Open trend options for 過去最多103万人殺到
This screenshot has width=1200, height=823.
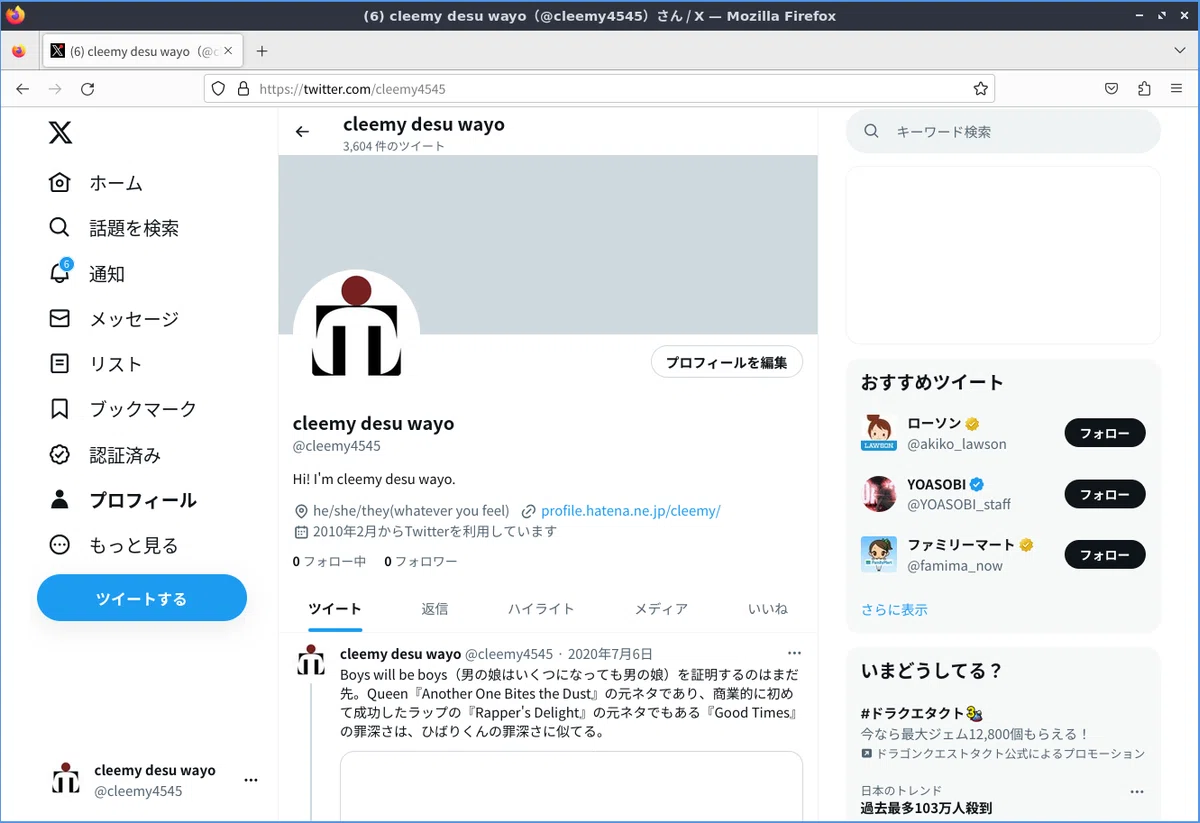tap(1136, 791)
